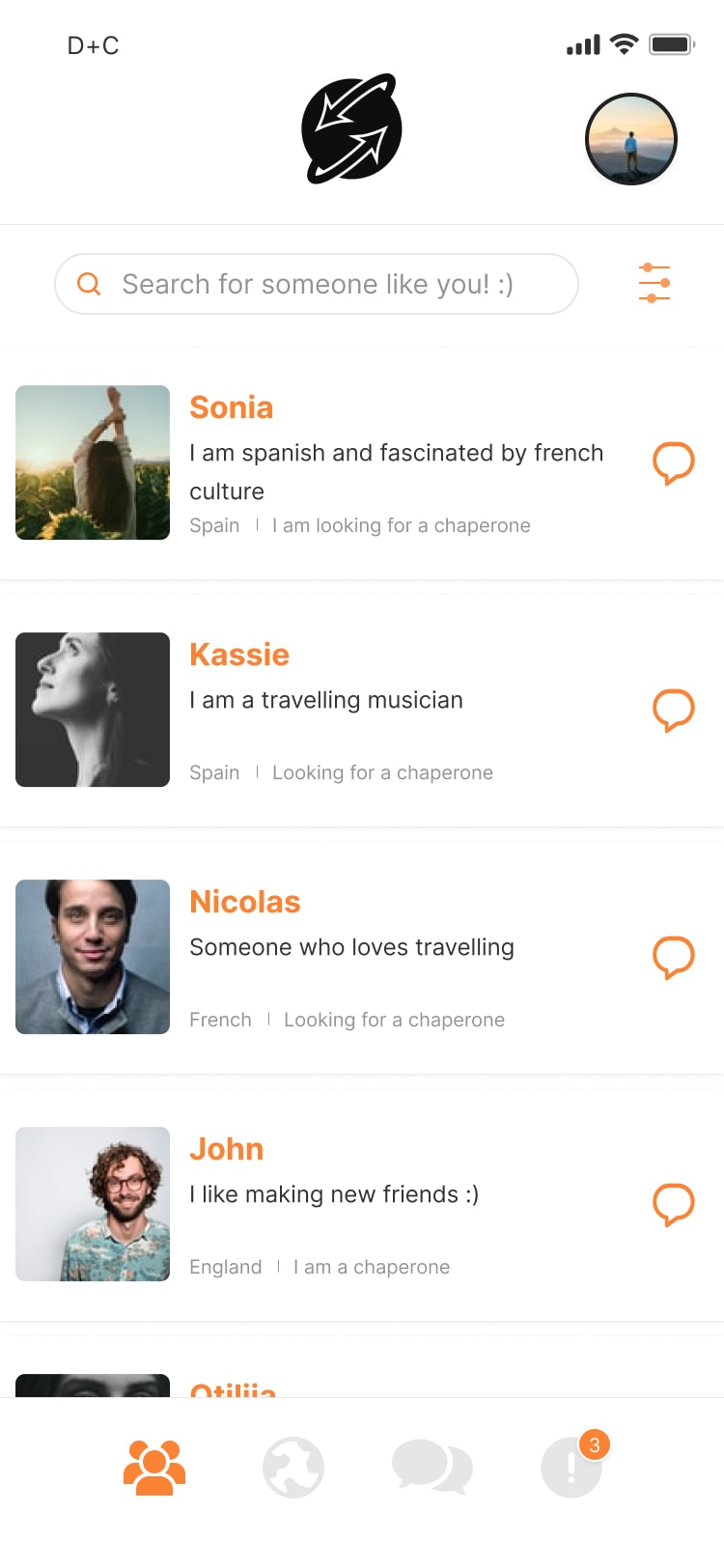This screenshot has width=724, height=1568.
Task: Message Kassie via her chat icon
Action: pyautogui.click(x=674, y=711)
